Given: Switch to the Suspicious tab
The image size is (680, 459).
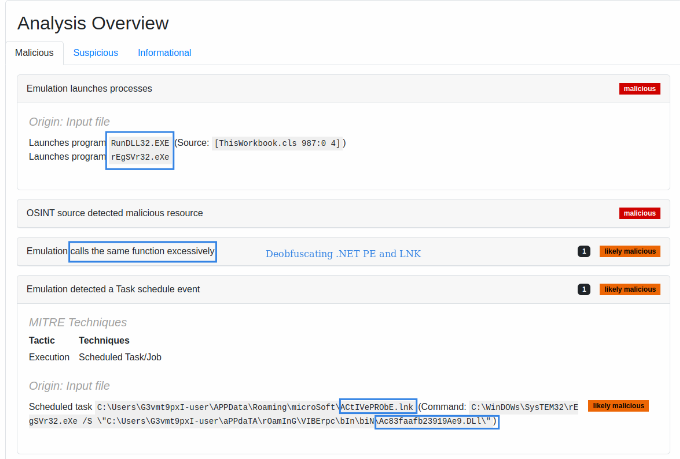Looking at the screenshot, I should [95, 53].
